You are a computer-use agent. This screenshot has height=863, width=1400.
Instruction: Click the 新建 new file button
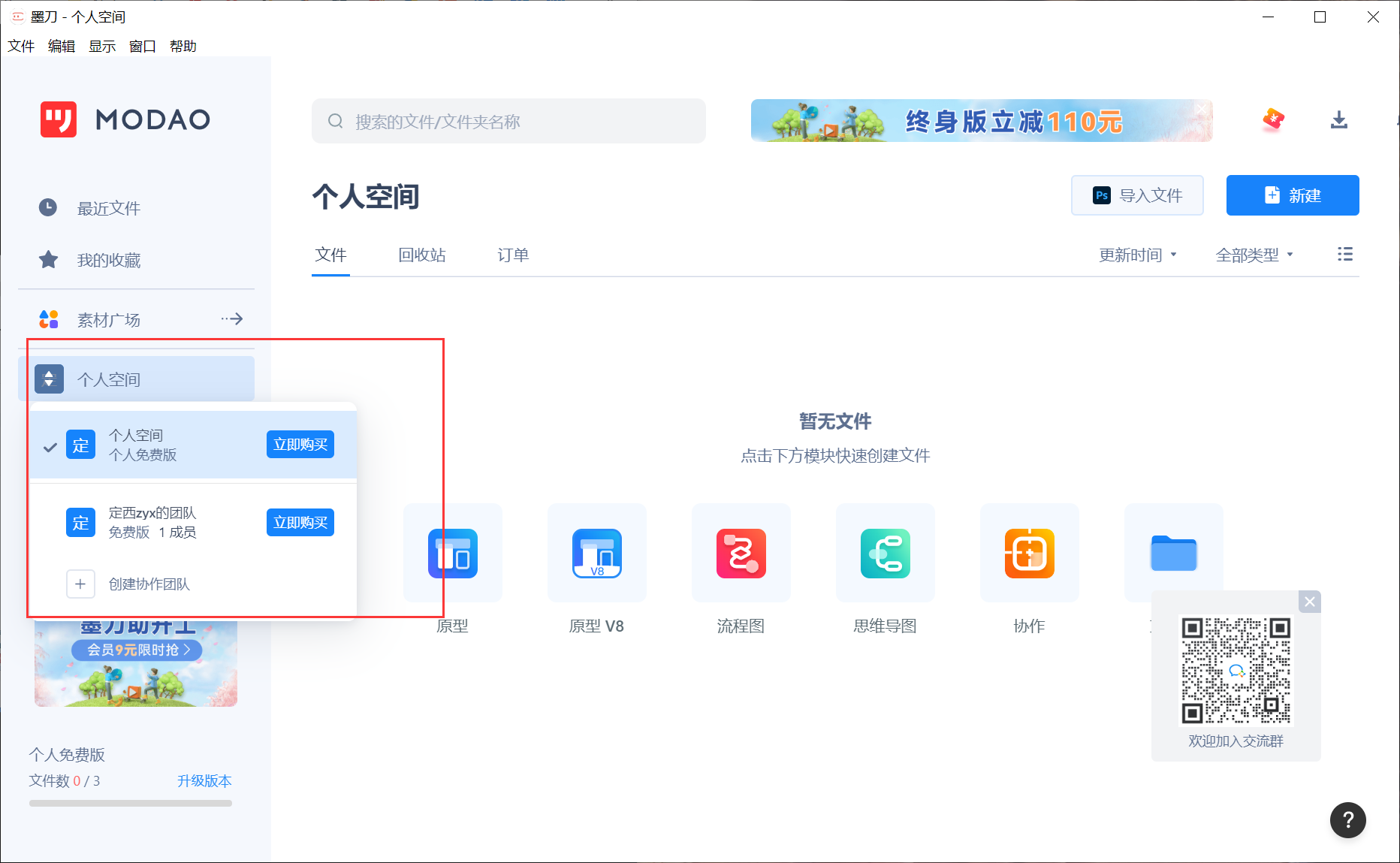[x=1293, y=195]
